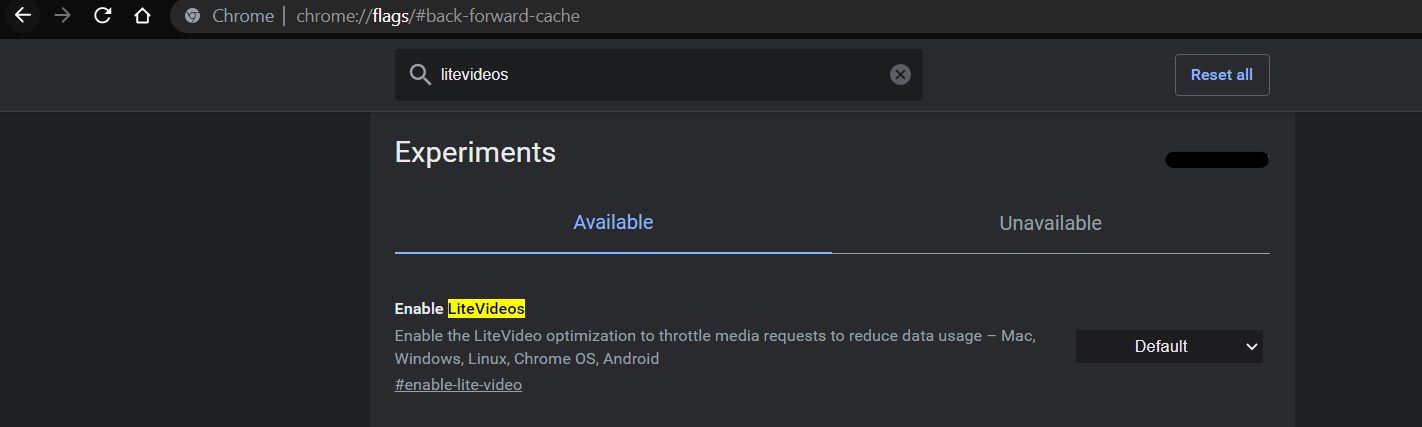Open the #enable-lite-video anchor link

coord(458,384)
